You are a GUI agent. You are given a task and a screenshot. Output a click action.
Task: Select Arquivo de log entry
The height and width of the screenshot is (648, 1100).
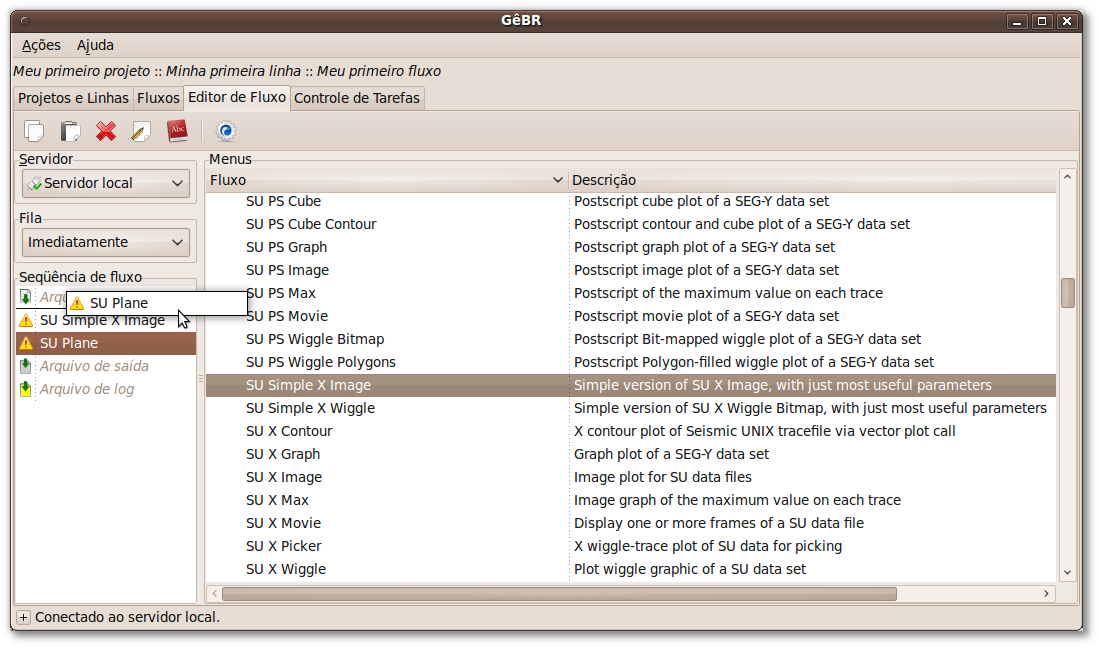106,389
